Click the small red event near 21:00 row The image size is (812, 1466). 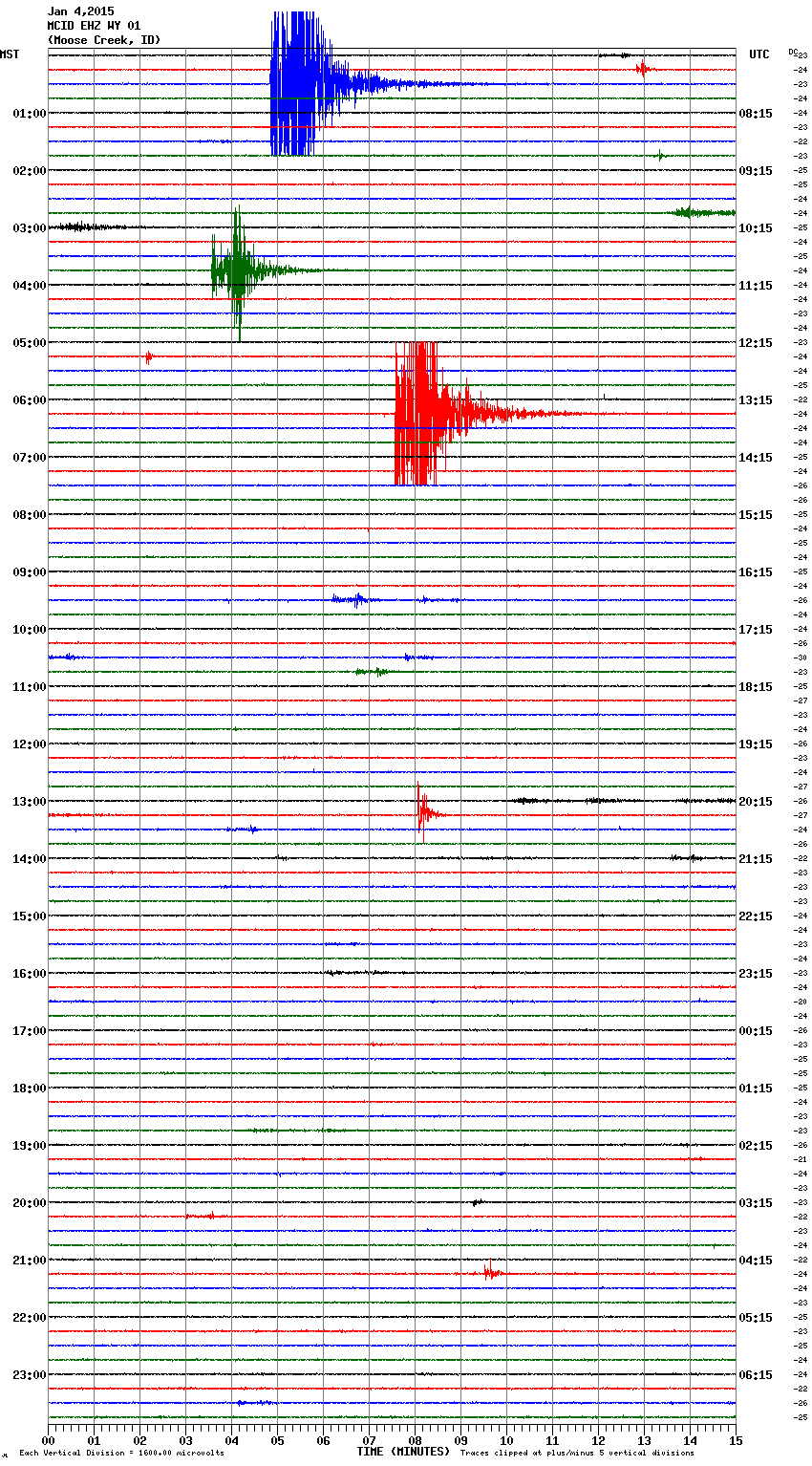492,1272
